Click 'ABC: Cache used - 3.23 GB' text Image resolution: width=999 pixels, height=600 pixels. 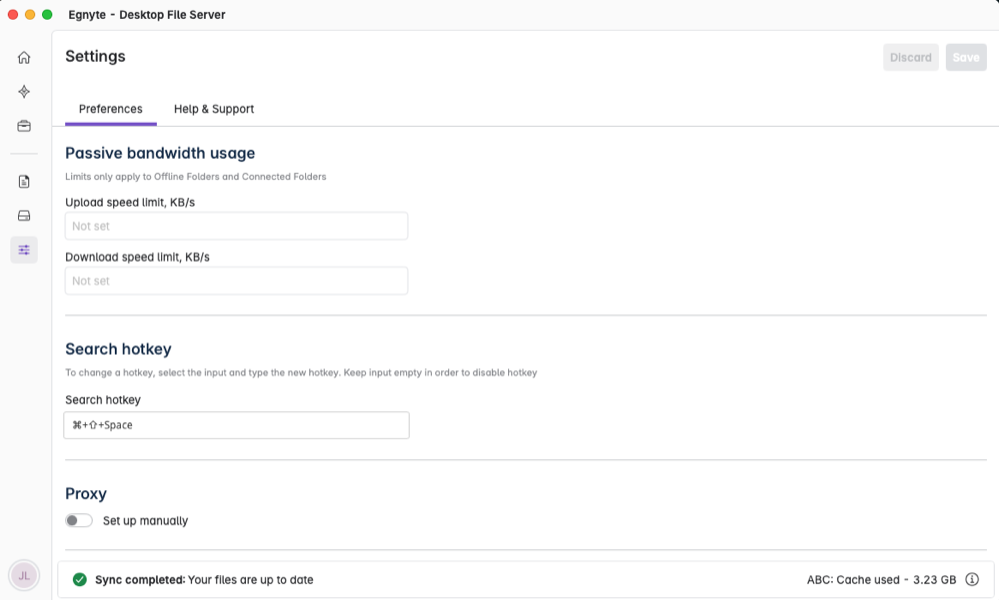(881, 580)
